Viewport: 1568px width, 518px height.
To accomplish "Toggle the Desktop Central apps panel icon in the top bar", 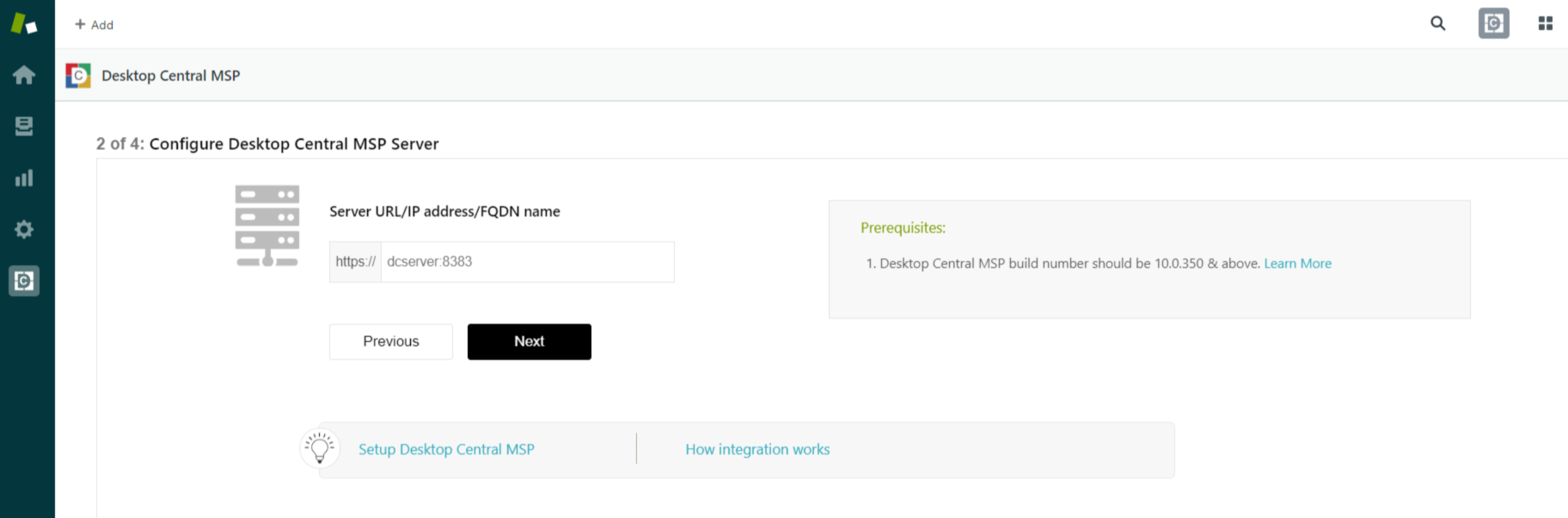I will tap(1493, 24).
